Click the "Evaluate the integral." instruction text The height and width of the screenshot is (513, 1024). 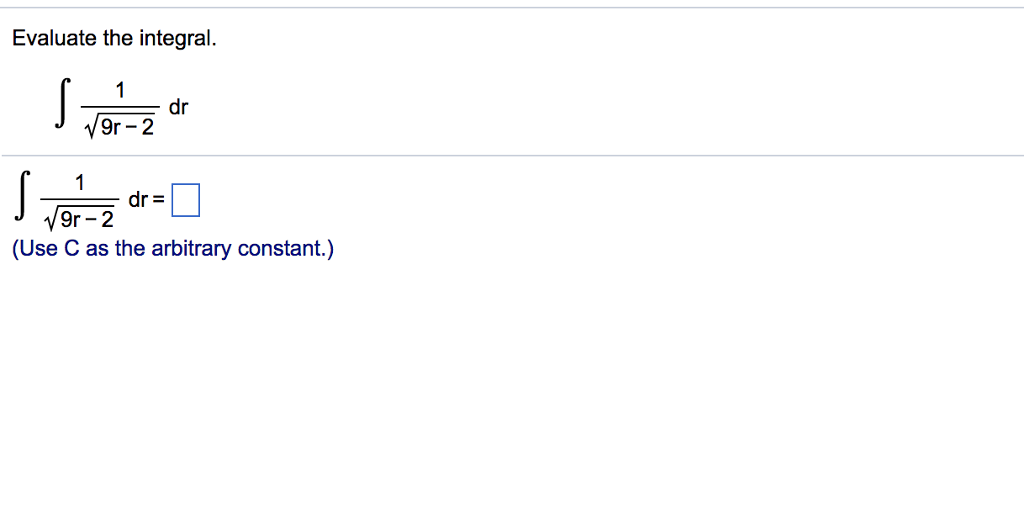tap(113, 39)
